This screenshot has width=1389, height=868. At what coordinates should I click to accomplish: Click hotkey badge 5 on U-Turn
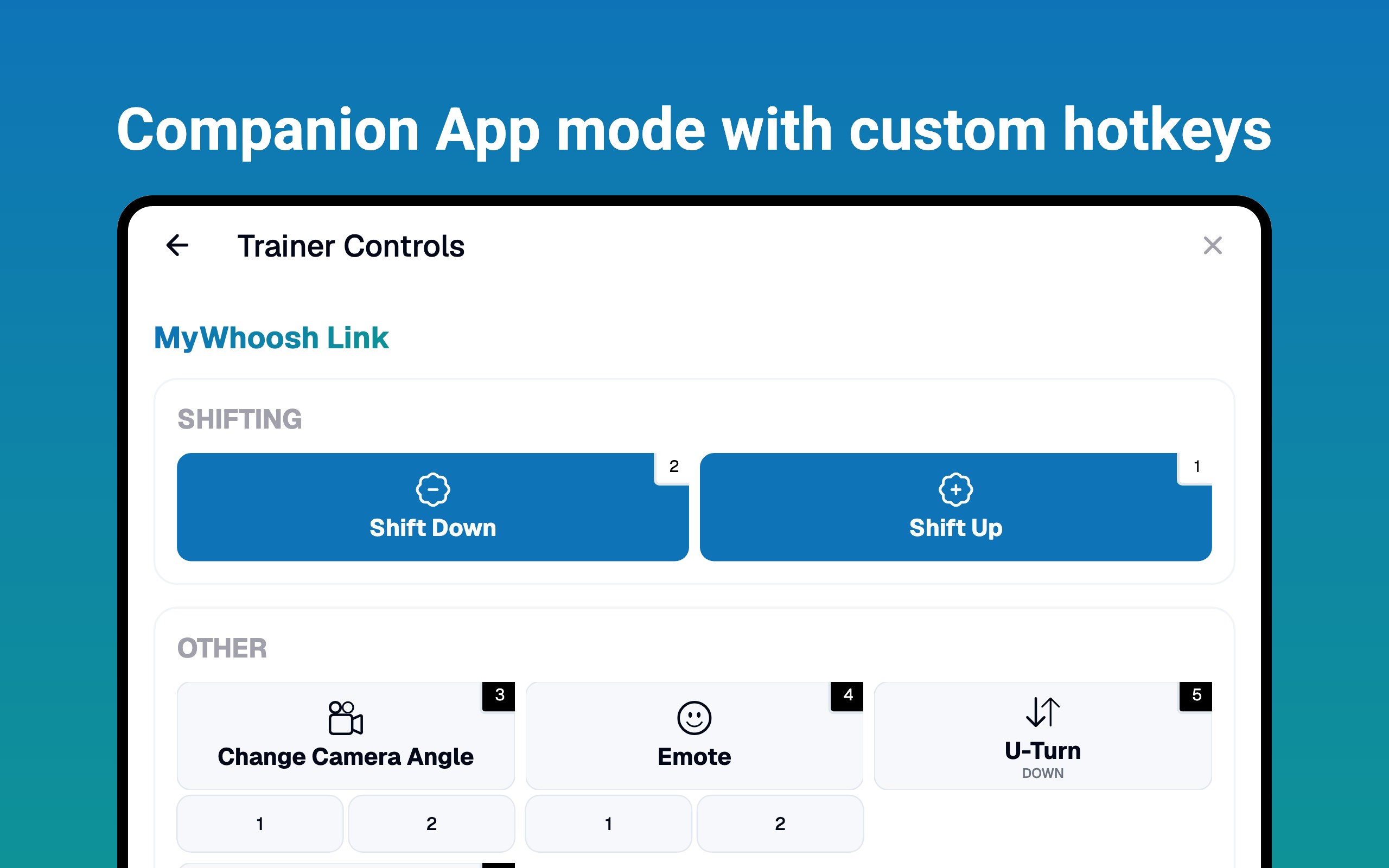[1196, 696]
